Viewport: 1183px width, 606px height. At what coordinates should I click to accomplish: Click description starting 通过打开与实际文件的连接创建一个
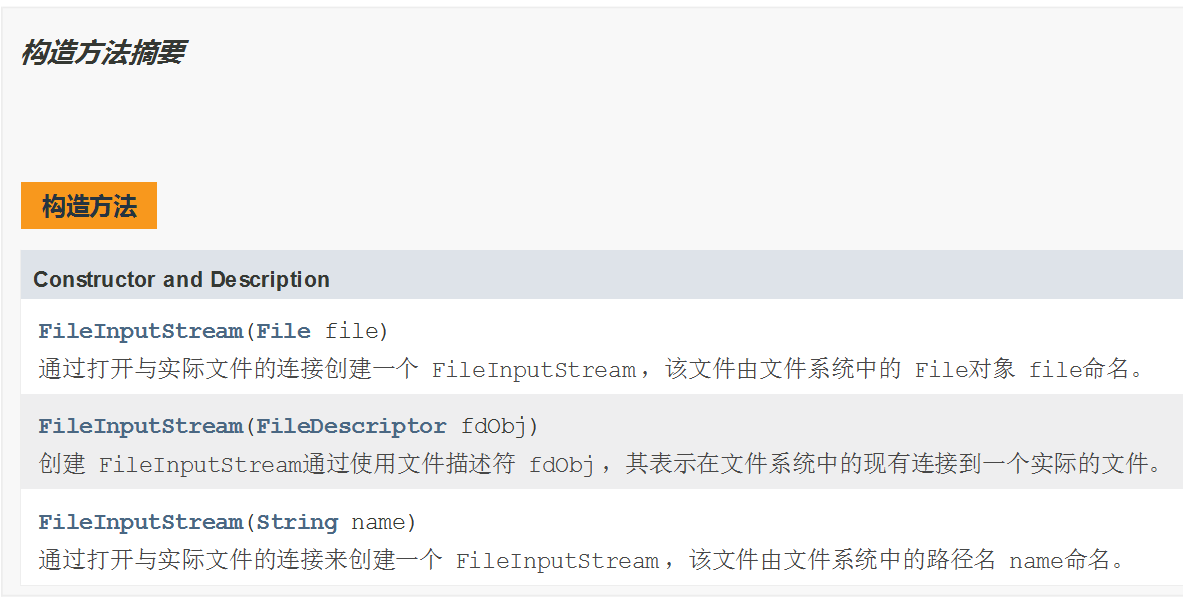tap(593, 369)
